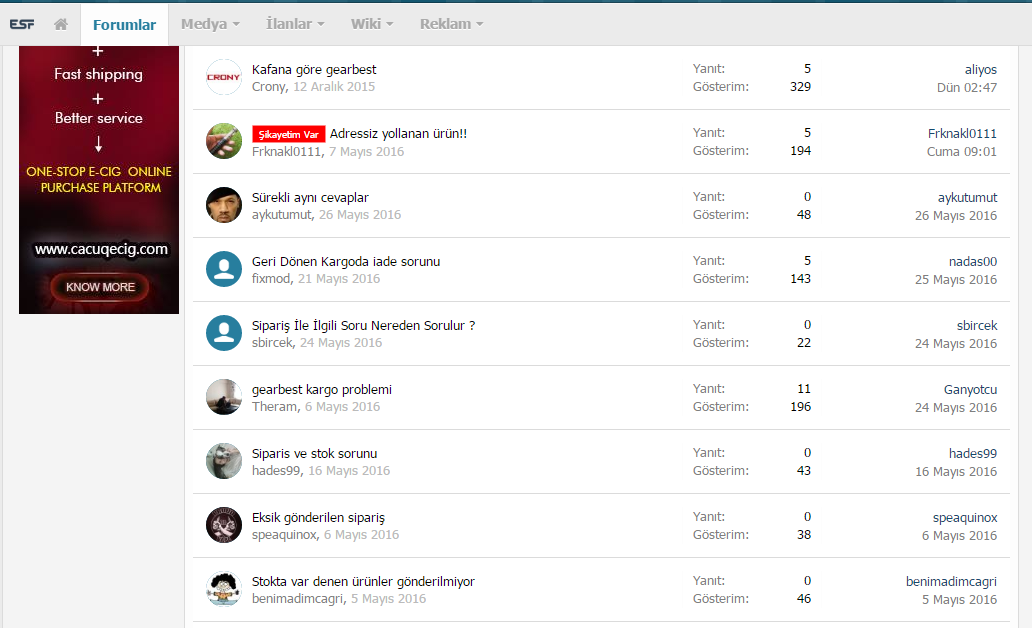This screenshot has width=1032, height=628.
Task: Click view count 329 on Kafana göre gearbest
Action: 800,87
